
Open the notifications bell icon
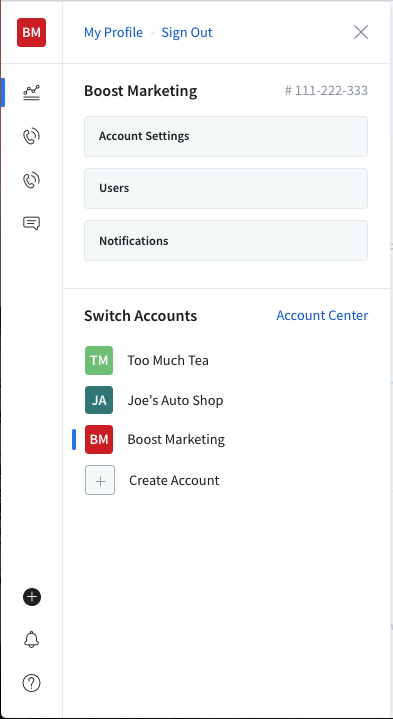coord(32,640)
